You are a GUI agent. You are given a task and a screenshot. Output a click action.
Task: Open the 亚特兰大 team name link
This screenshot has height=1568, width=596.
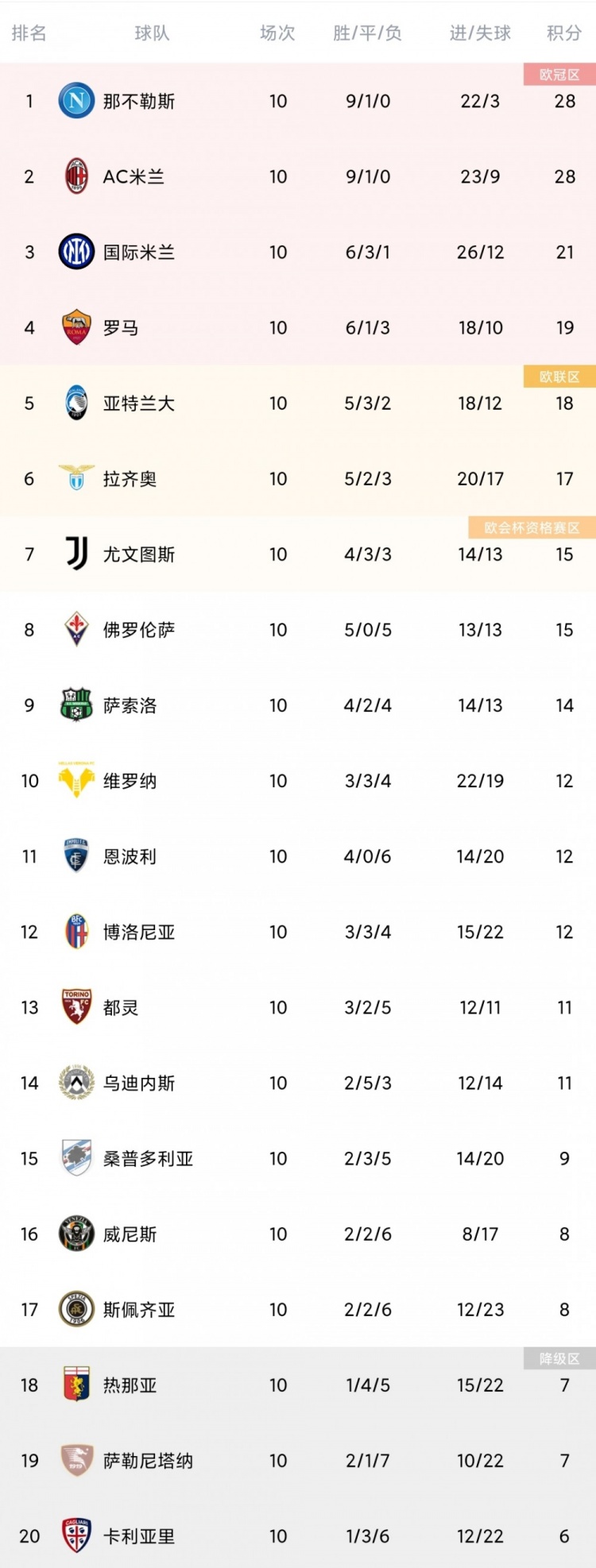(139, 404)
